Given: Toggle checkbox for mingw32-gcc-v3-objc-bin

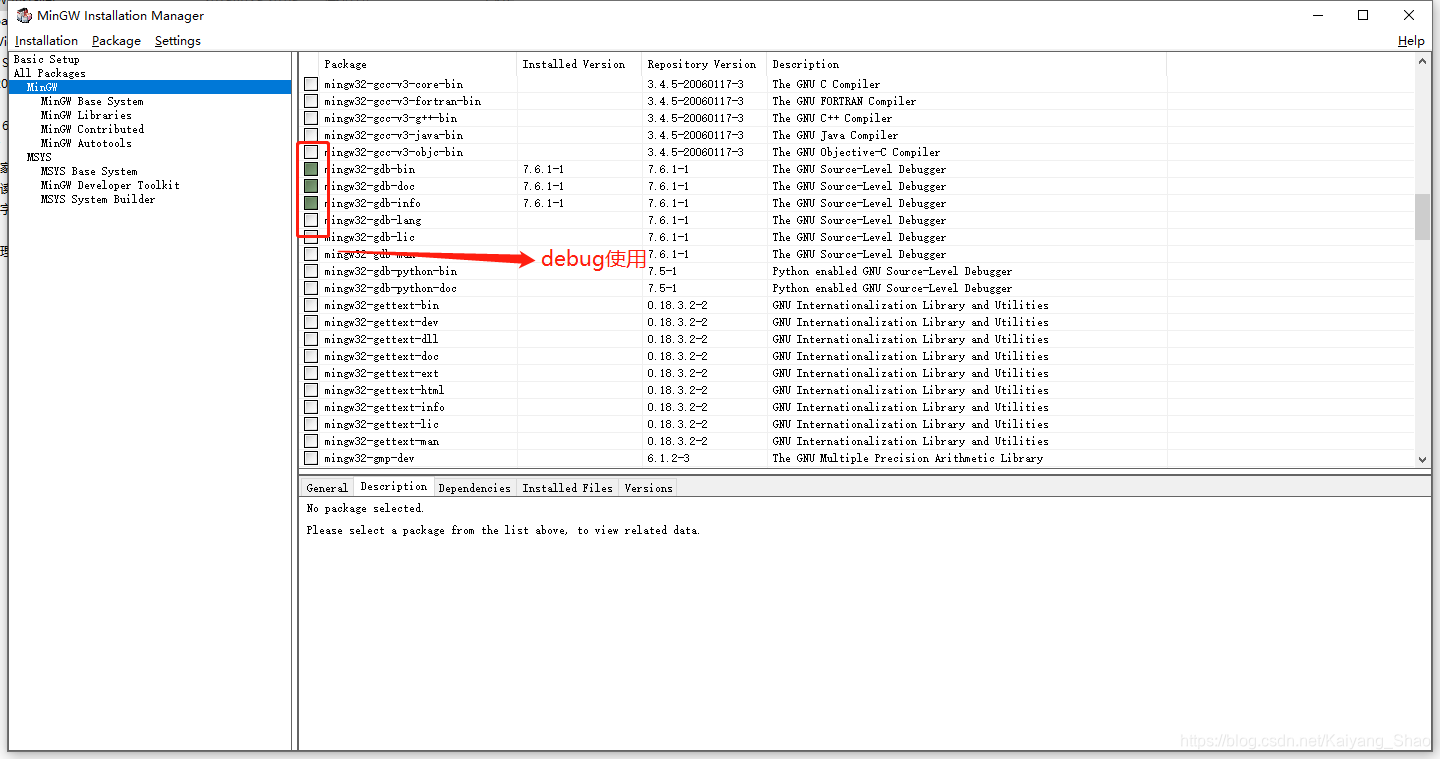Looking at the screenshot, I should point(311,152).
